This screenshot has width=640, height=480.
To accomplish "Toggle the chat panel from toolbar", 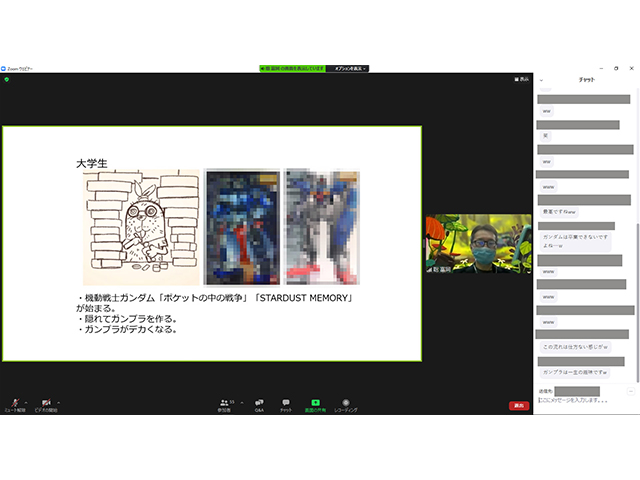I will point(286,405).
